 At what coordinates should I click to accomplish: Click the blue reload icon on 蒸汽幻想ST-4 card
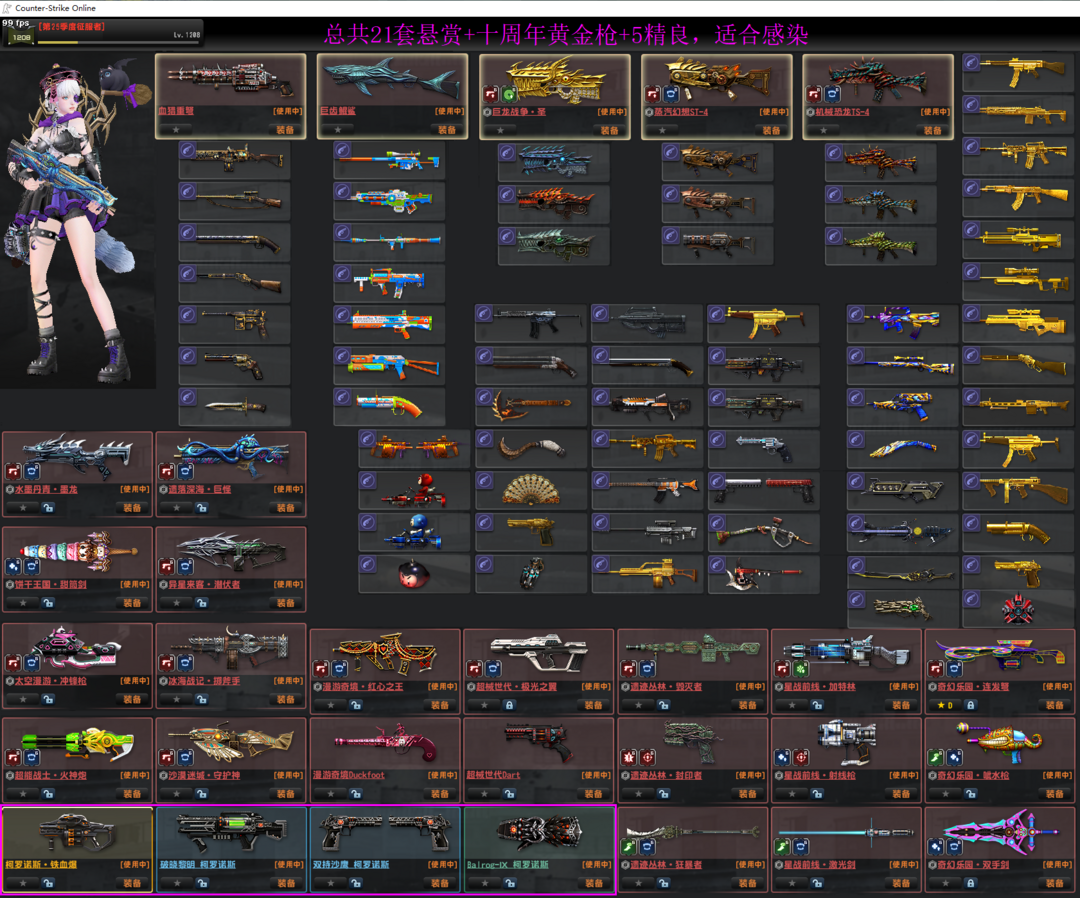[x=672, y=94]
